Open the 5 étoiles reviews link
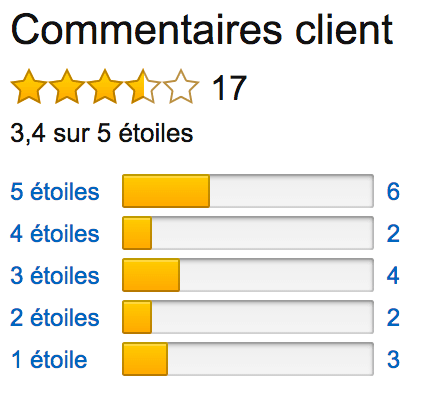Screen dimensions: 426x398 (55, 192)
